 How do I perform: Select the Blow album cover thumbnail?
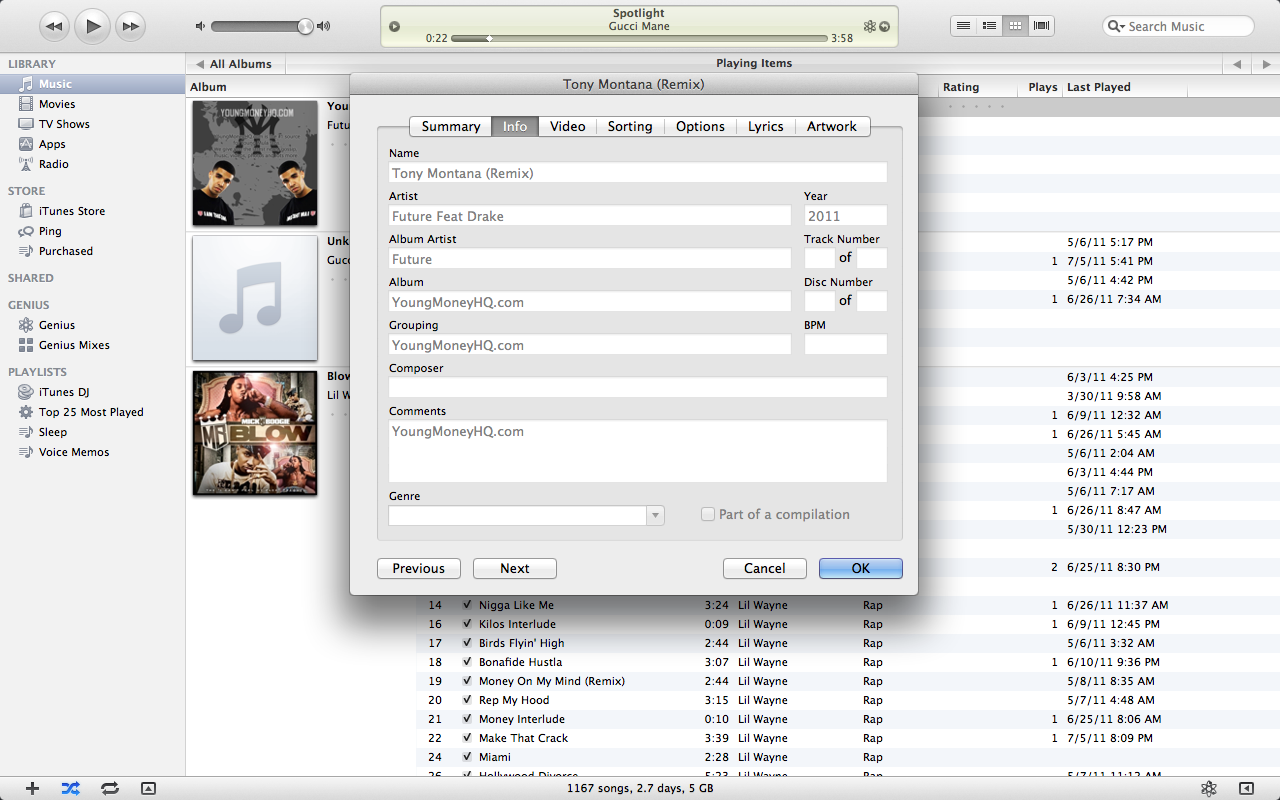[x=255, y=433]
